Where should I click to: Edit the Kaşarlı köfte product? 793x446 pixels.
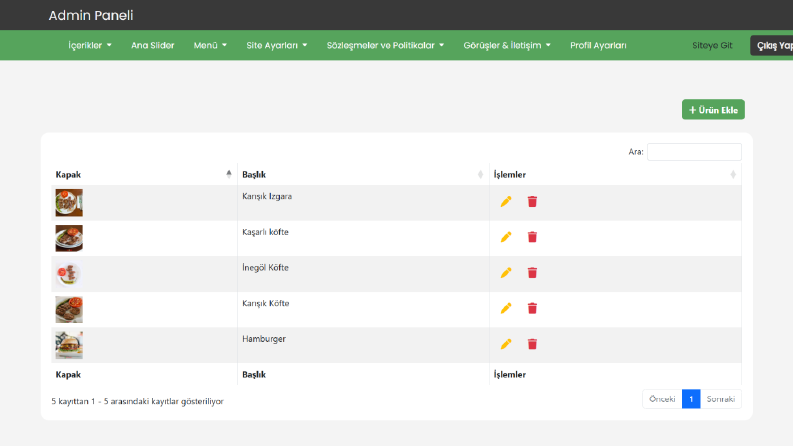click(506, 237)
